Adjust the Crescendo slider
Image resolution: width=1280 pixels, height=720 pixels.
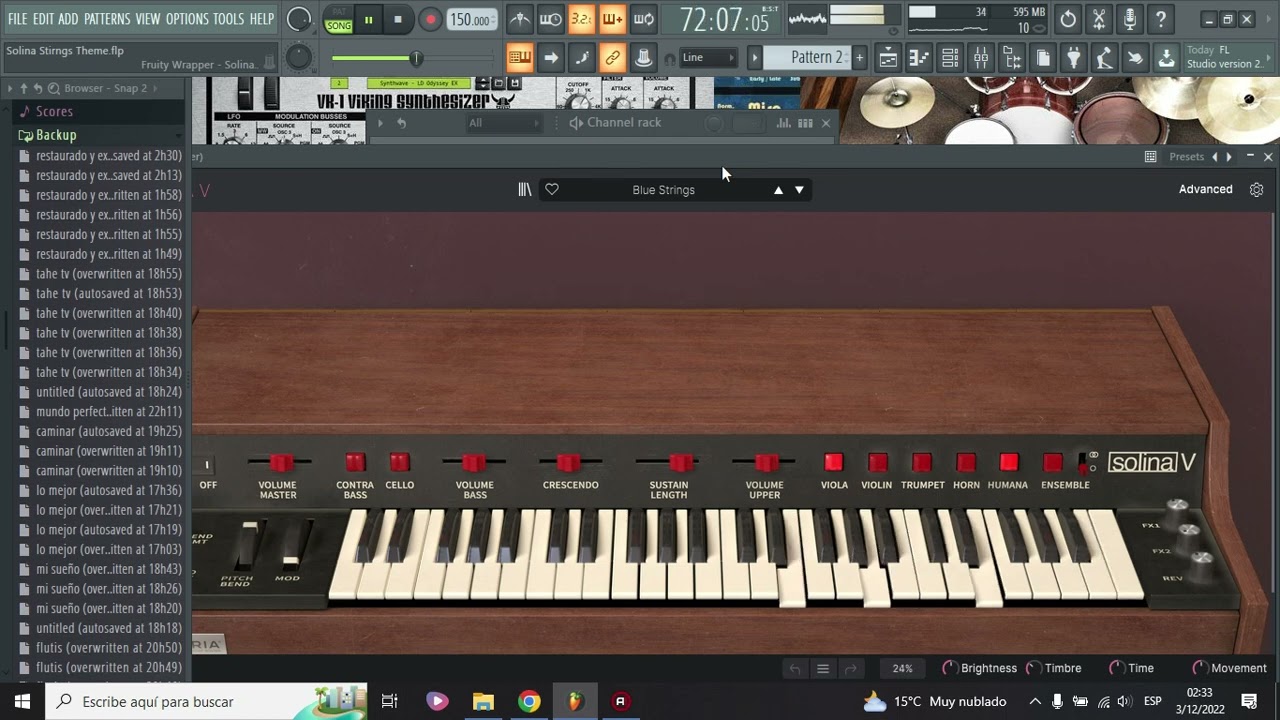point(569,462)
